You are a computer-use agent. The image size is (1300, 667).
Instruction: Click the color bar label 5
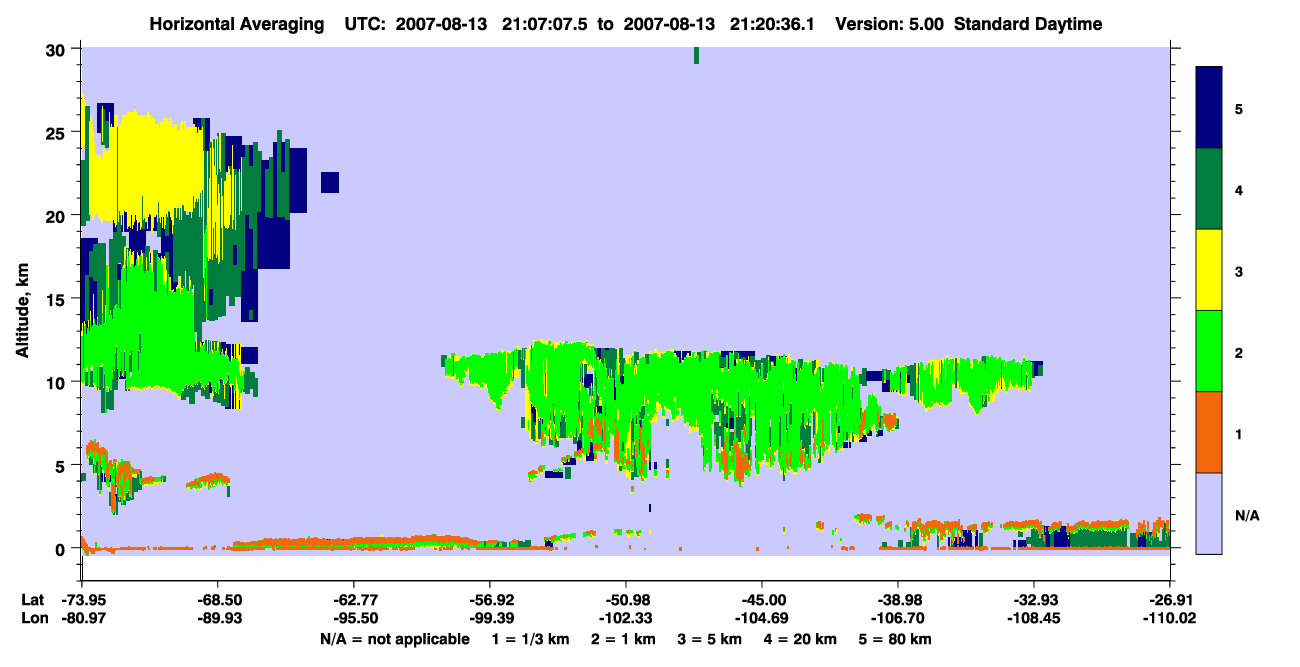point(1238,108)
